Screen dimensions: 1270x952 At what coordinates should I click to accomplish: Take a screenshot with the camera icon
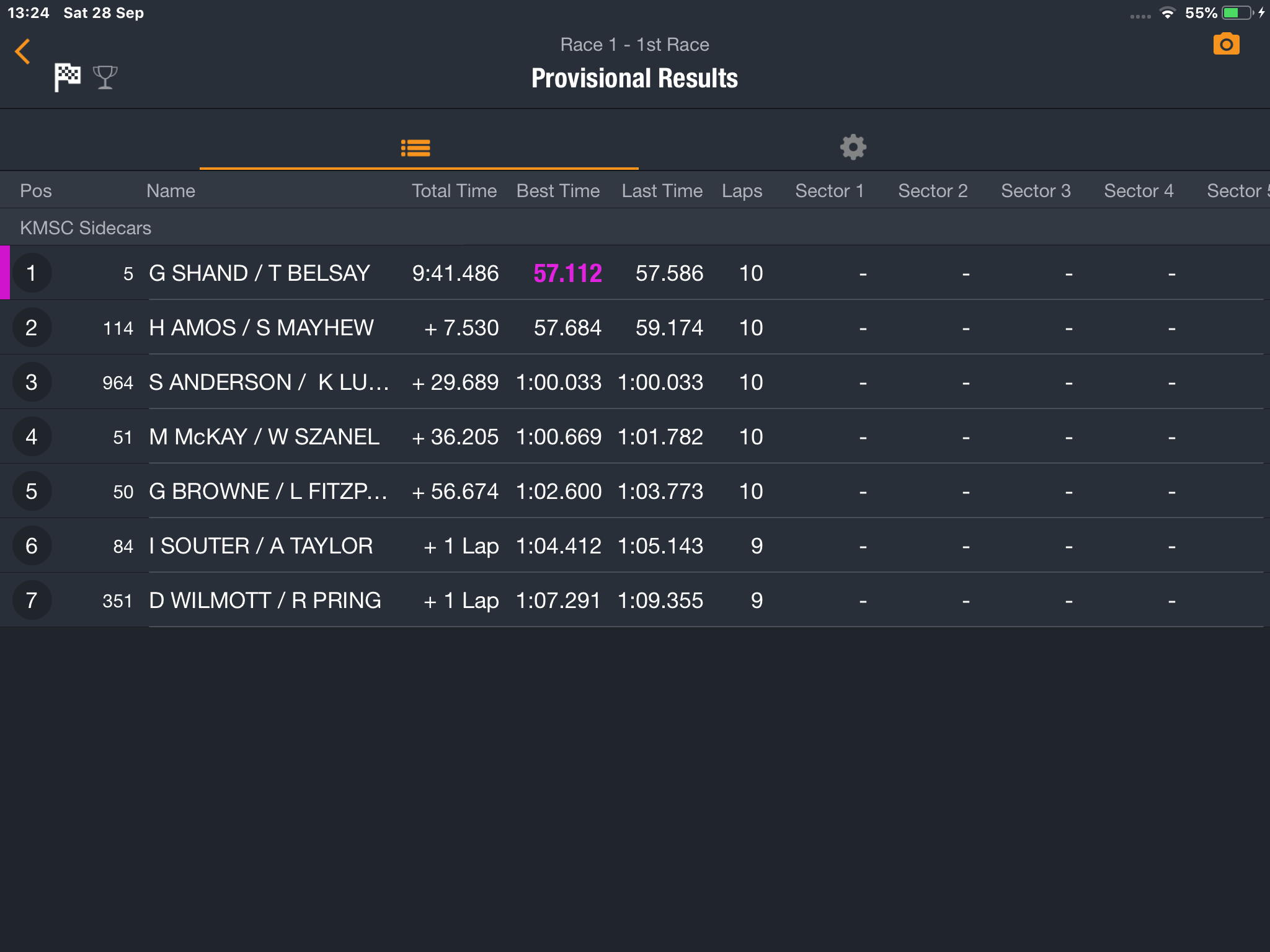(1226, 44)
